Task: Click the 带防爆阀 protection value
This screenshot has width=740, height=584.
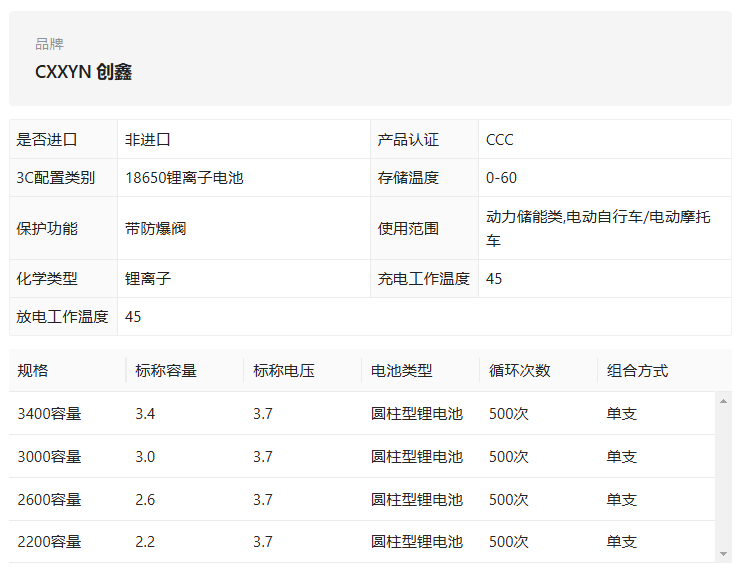Action: coord(156,229)
